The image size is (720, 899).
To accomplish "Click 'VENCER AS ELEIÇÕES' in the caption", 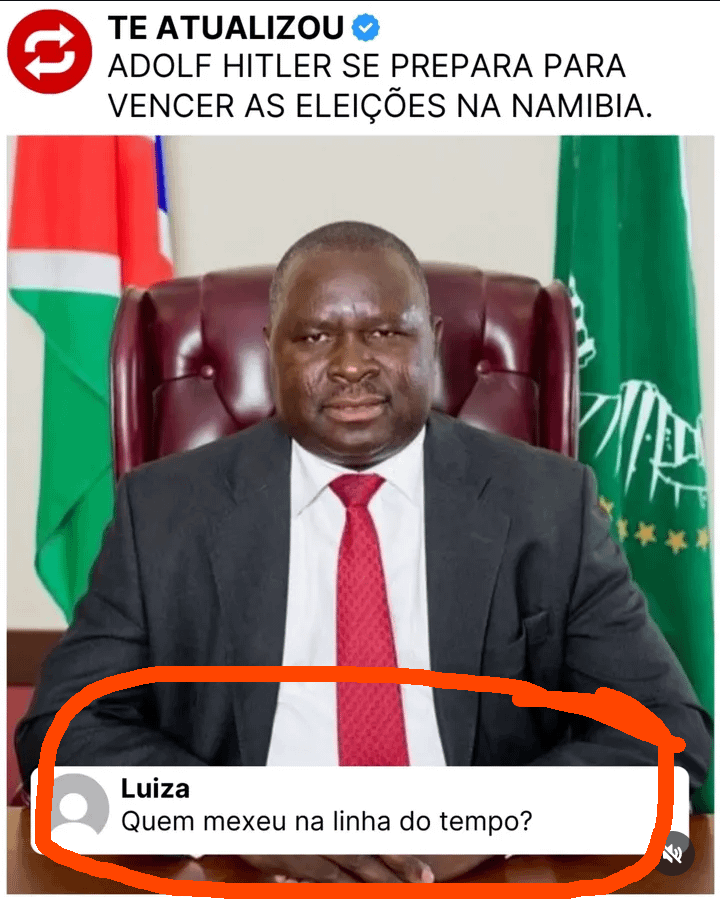I will click(x=277, y=105).
